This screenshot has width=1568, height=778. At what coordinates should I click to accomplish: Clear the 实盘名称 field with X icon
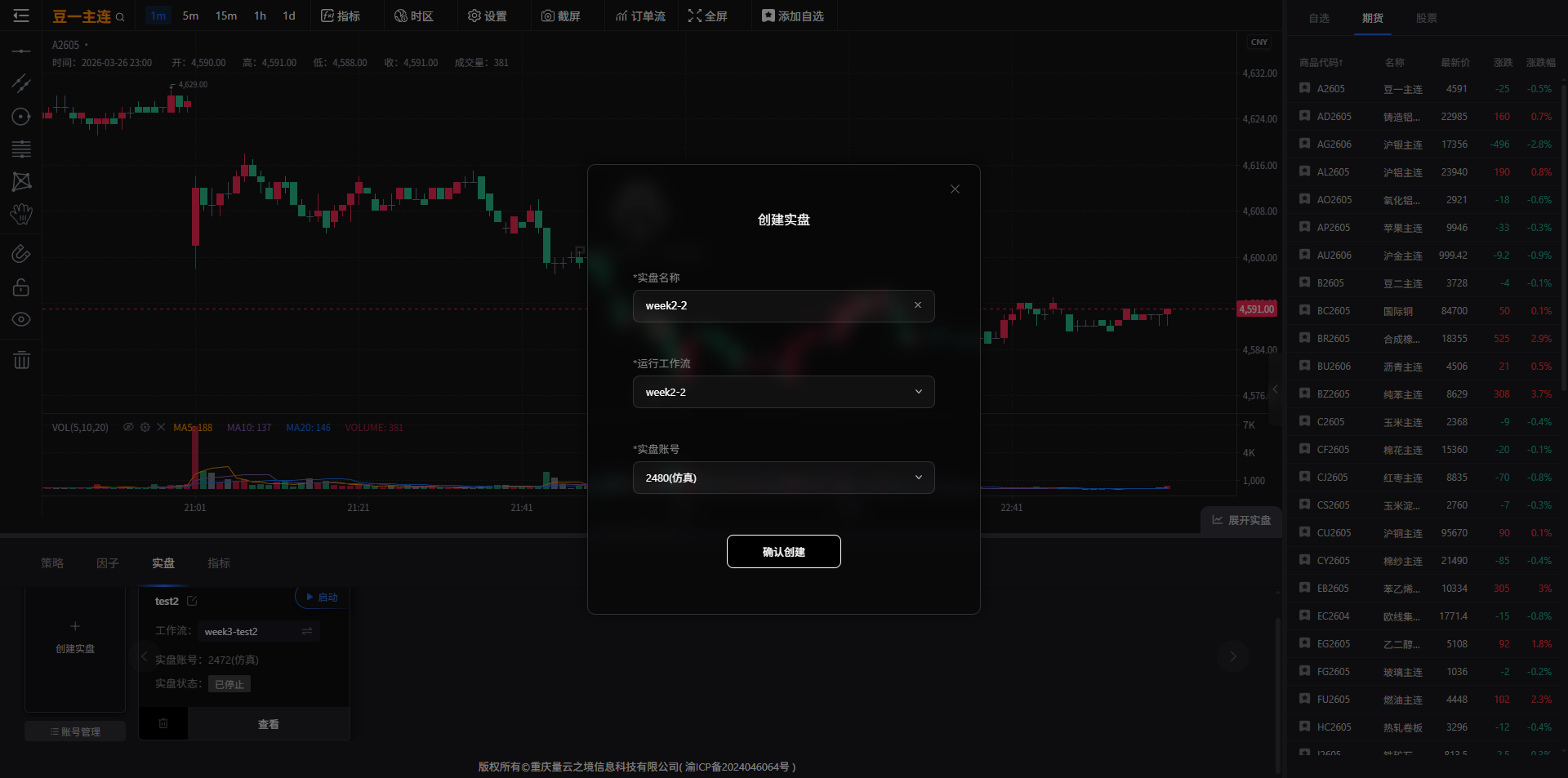[x=918, y=305]
